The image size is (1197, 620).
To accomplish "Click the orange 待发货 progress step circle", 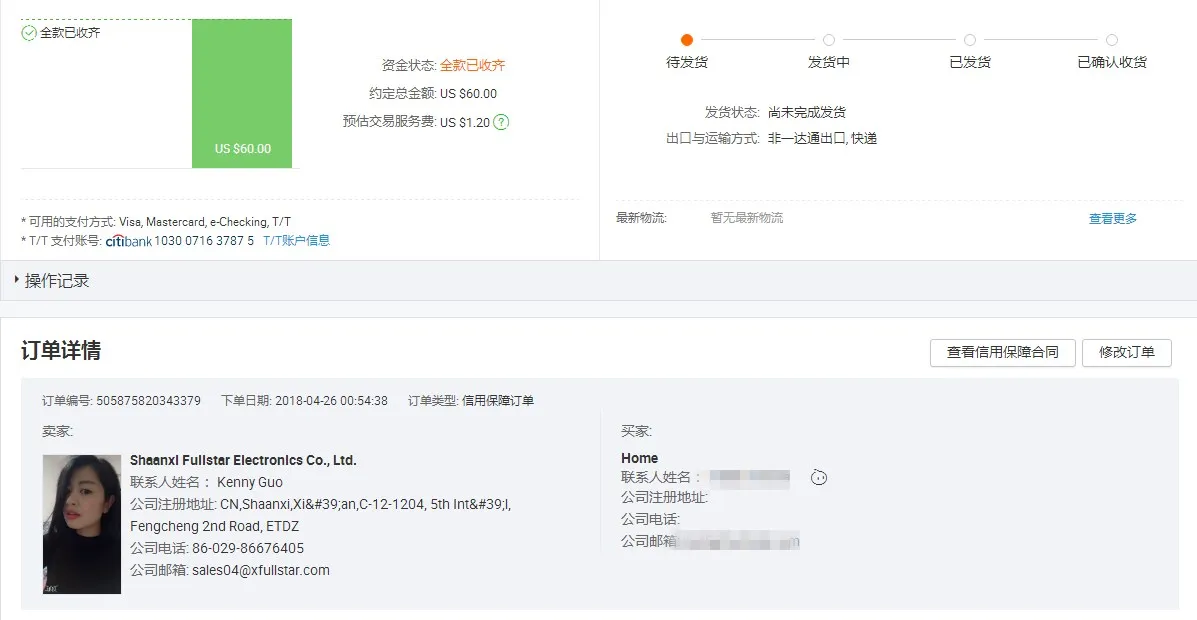I will click(687, 40).
